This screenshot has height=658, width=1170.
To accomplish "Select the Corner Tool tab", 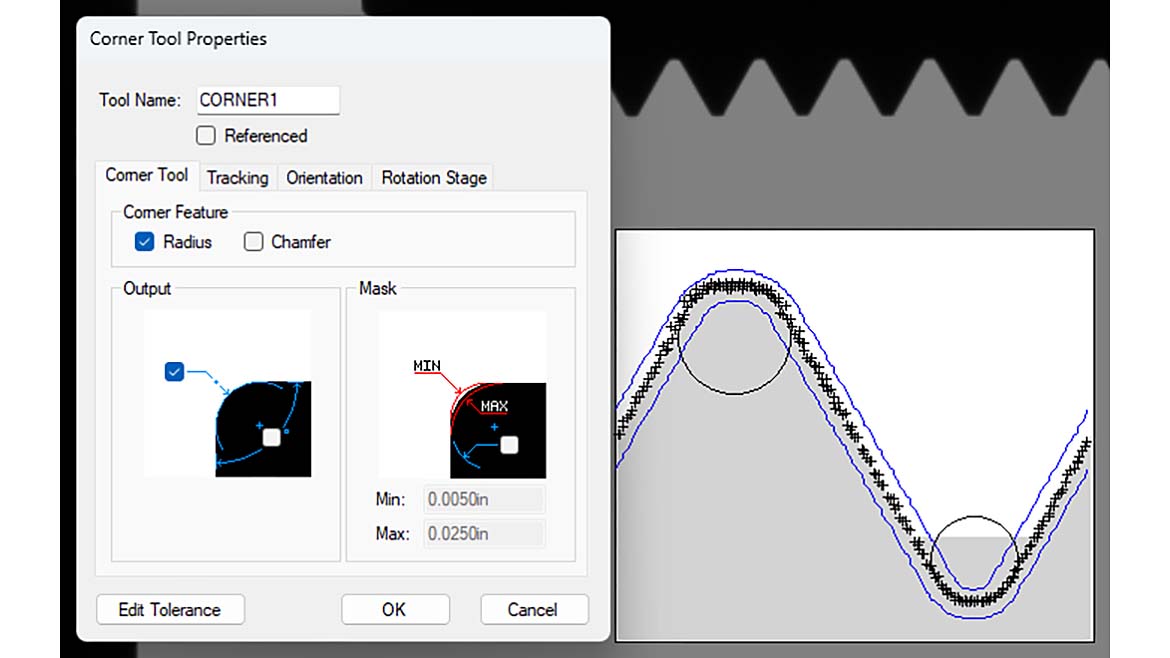I will [147, 175].
